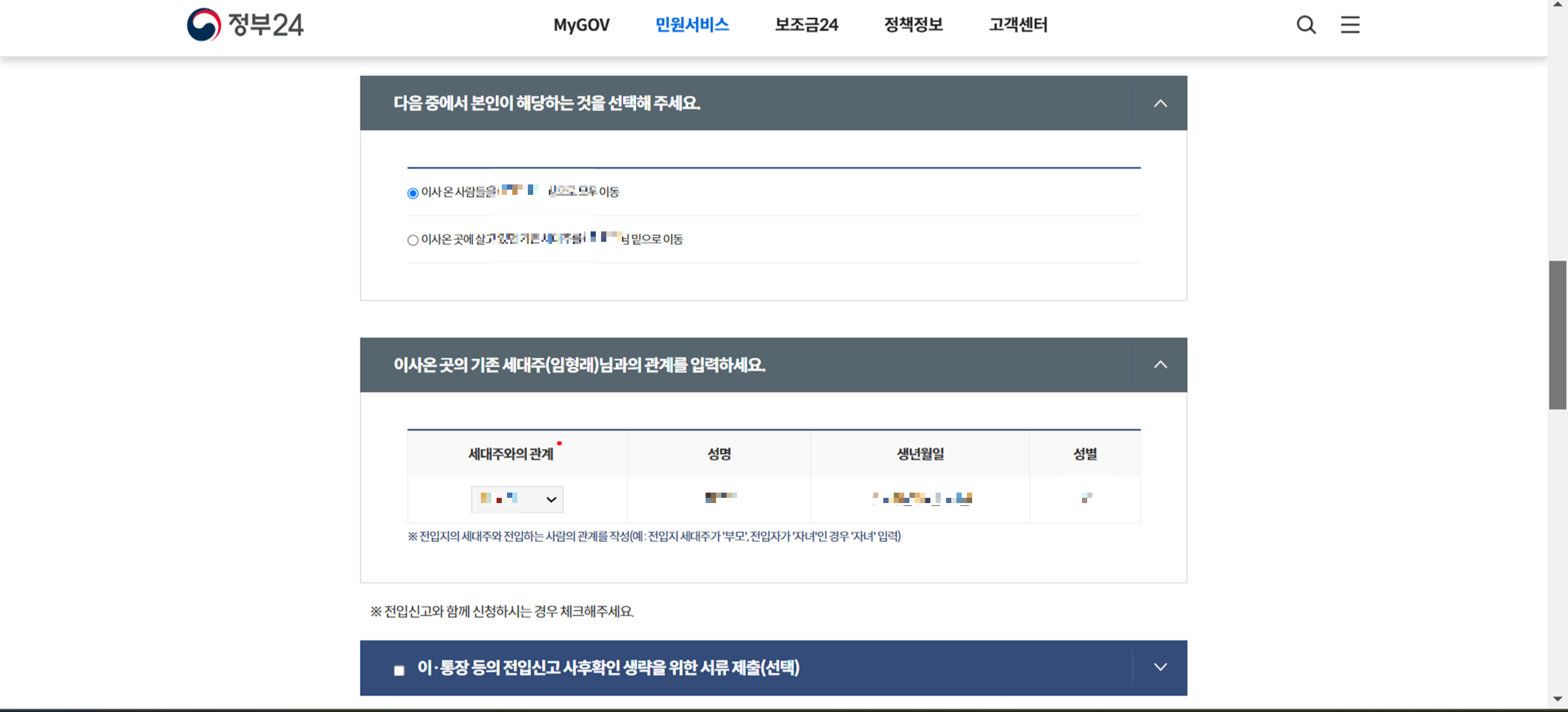This screenshot has height=712, width=1568.
Task: Open the search magnifier icon
Action: click(1306, 25)
